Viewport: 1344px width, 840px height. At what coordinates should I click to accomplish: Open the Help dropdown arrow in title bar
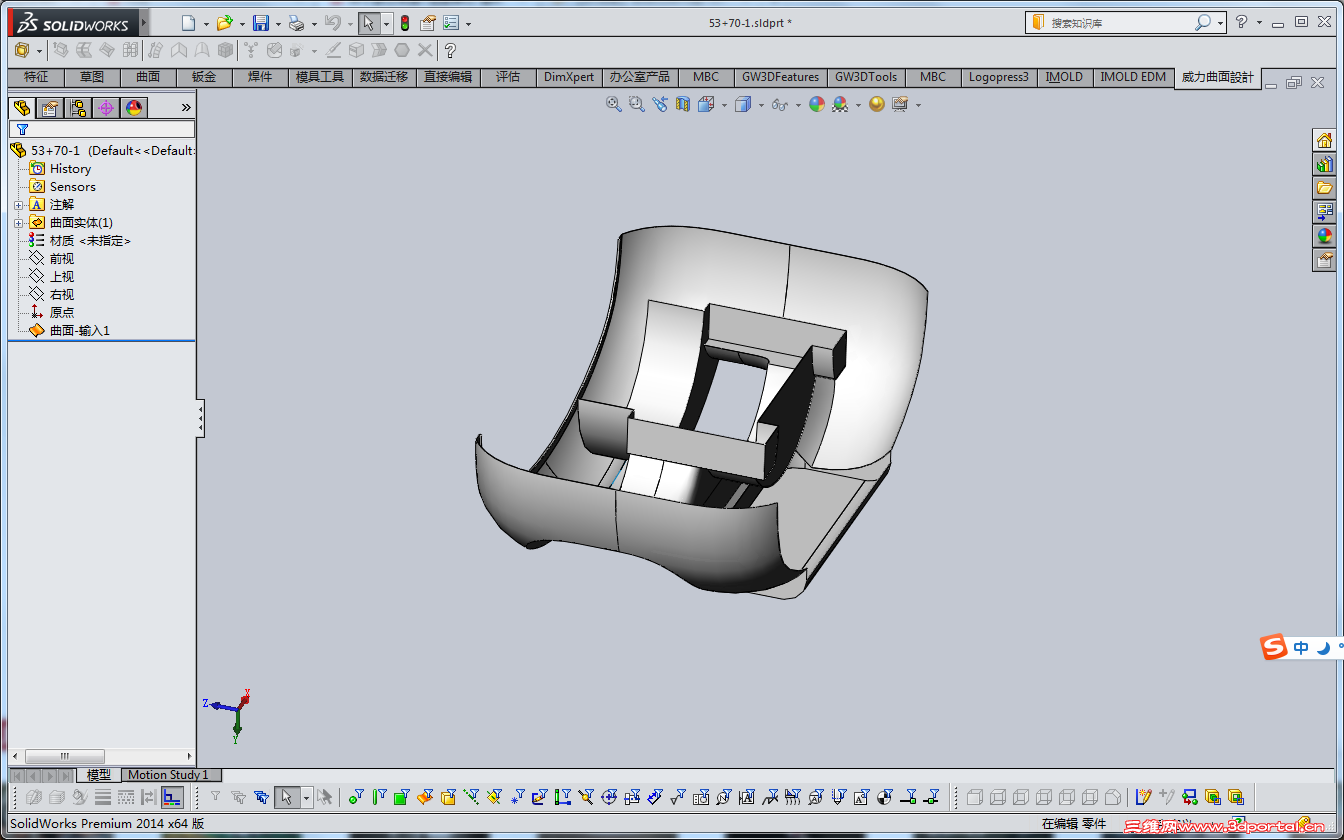point(1259,23)
